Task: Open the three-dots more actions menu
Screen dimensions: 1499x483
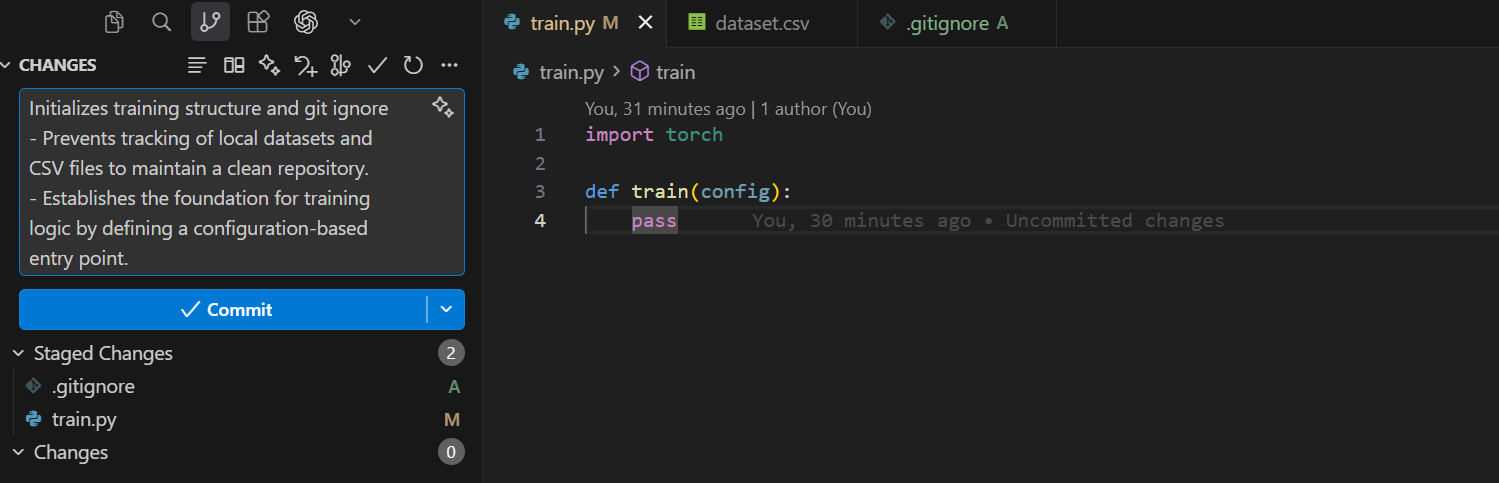Action: 449,65
